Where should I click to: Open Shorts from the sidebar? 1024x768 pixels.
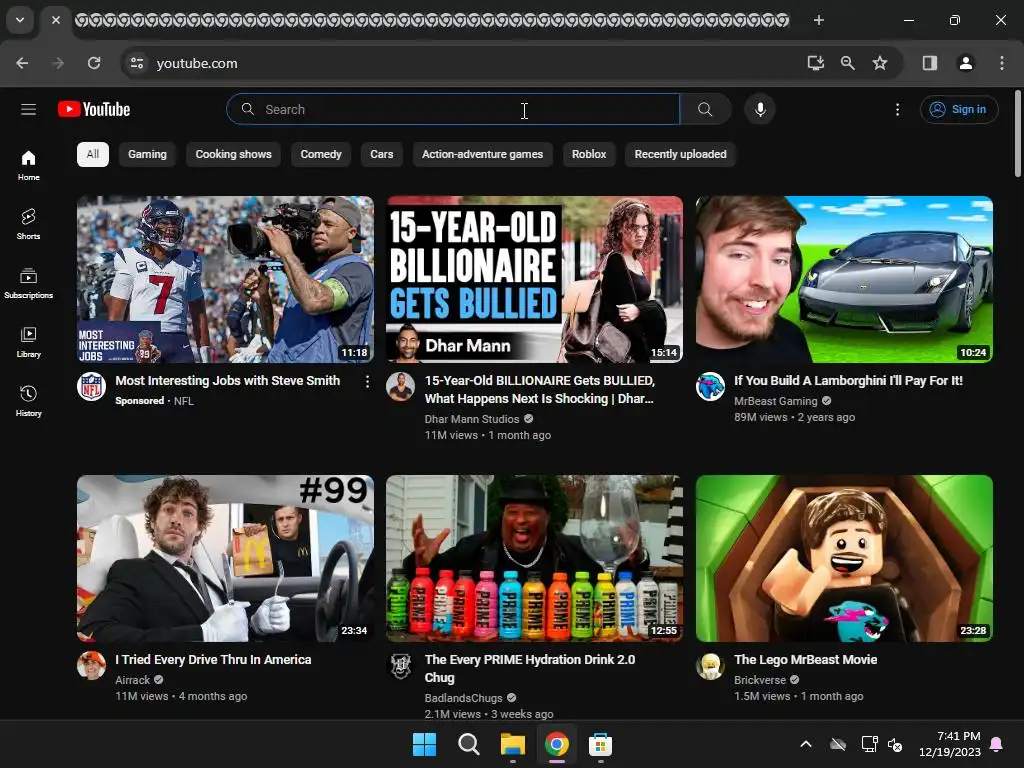point(28,224)
